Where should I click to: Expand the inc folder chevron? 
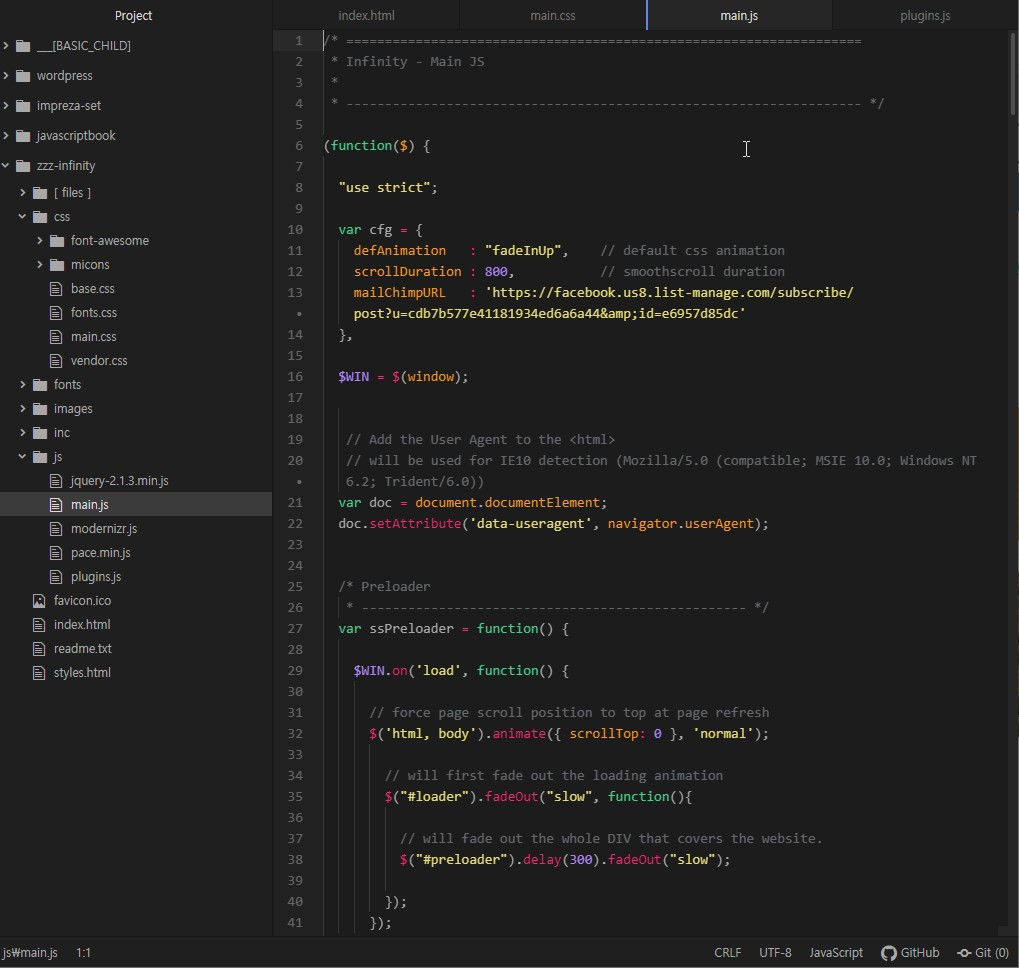[x=23, y=433]
